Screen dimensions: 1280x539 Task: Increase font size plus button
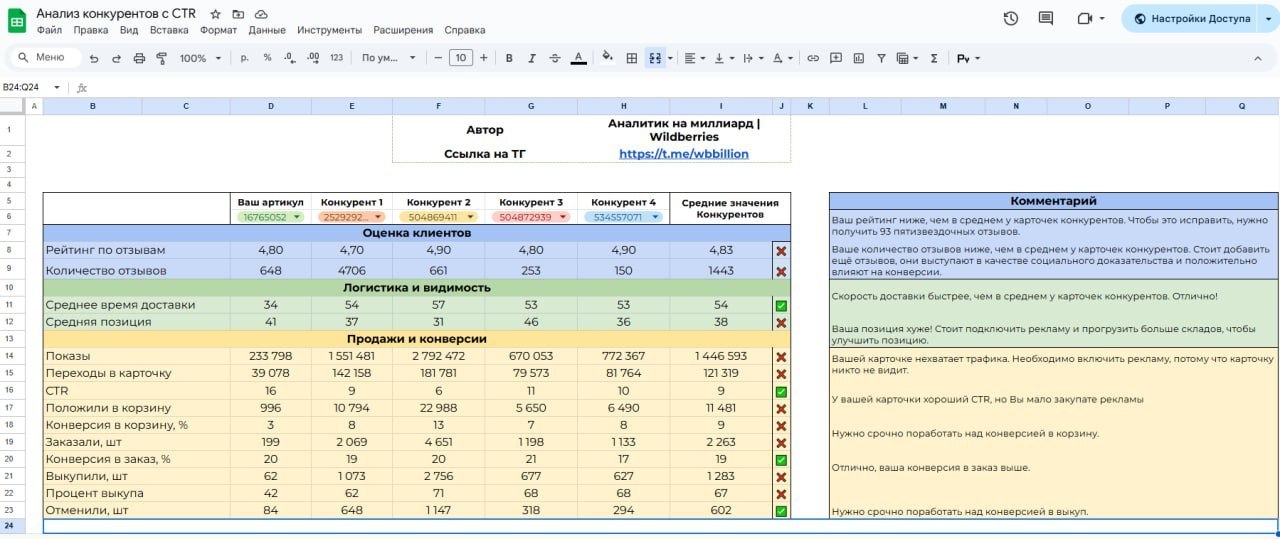[x=484, y=58]
